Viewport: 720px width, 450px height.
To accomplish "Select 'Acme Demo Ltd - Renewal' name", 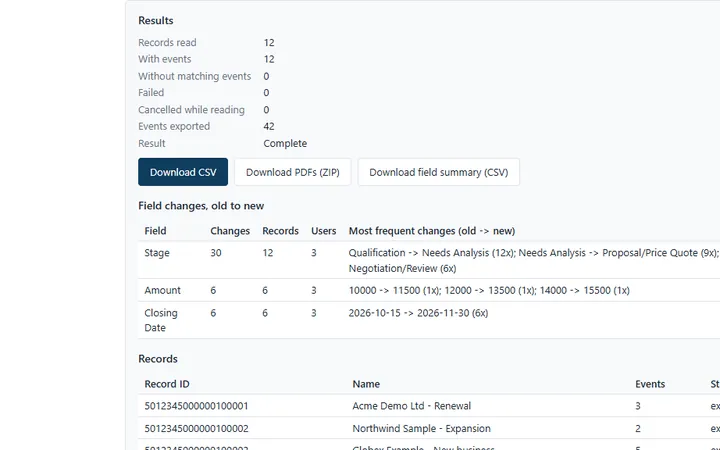I will coord(411,406).
